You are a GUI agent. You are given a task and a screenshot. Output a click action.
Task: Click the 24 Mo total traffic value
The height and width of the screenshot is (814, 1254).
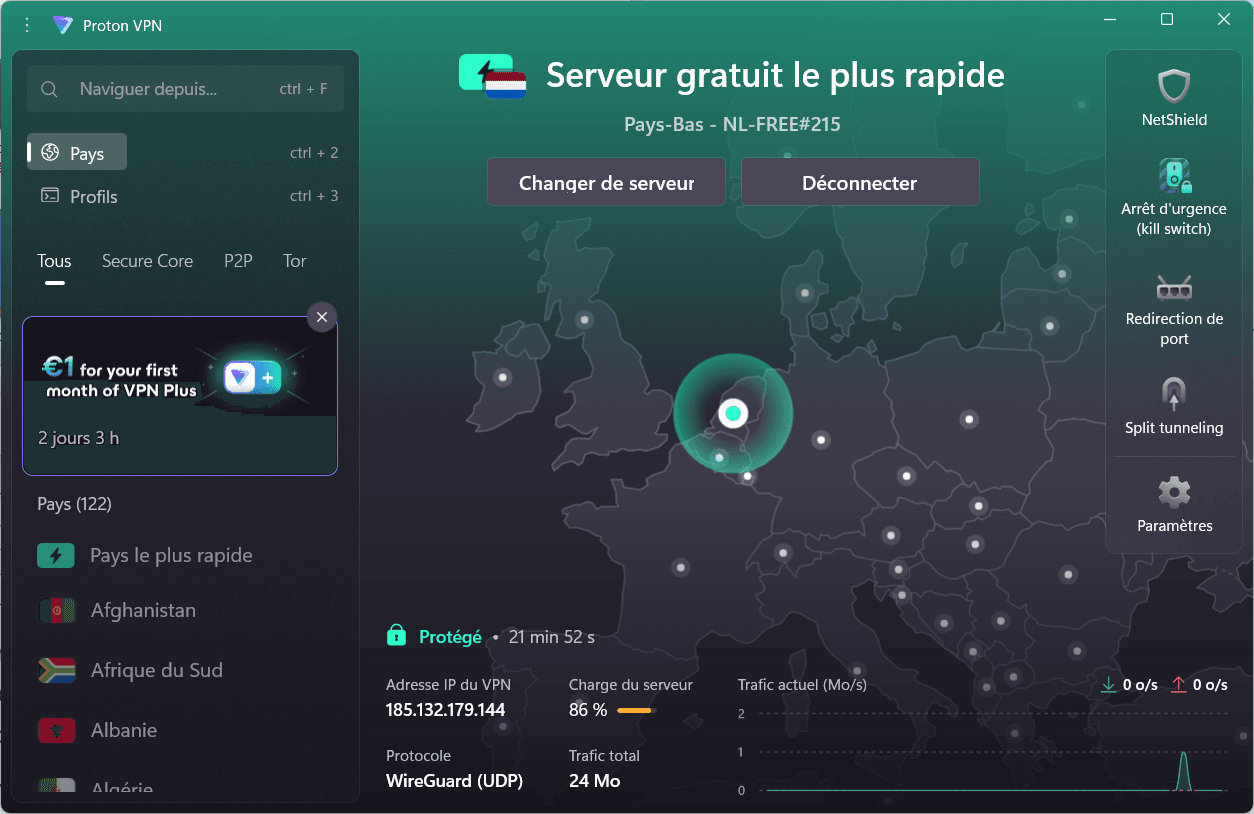(x=595, y=781)
